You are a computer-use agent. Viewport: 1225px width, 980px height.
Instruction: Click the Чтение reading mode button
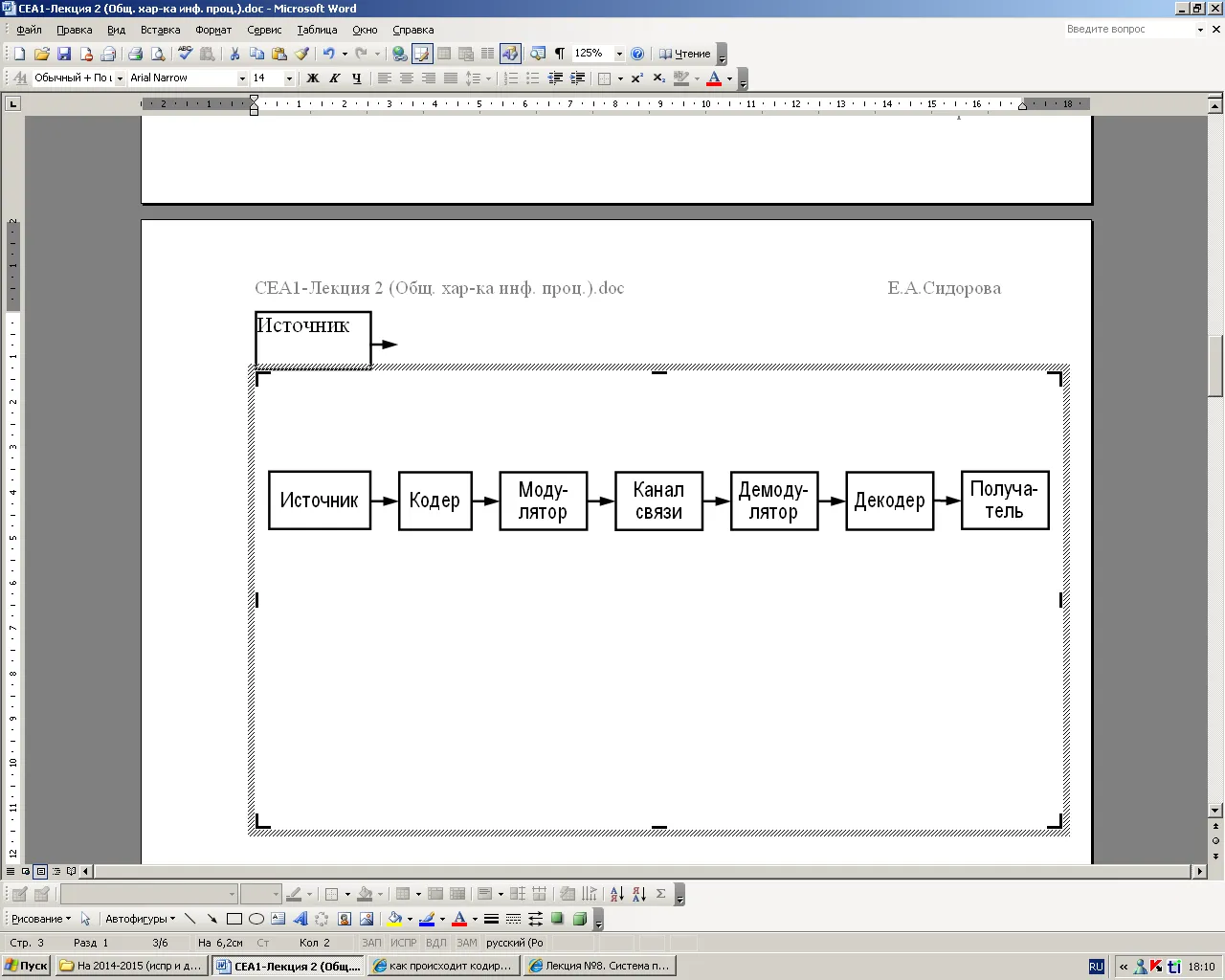[685, 54]
